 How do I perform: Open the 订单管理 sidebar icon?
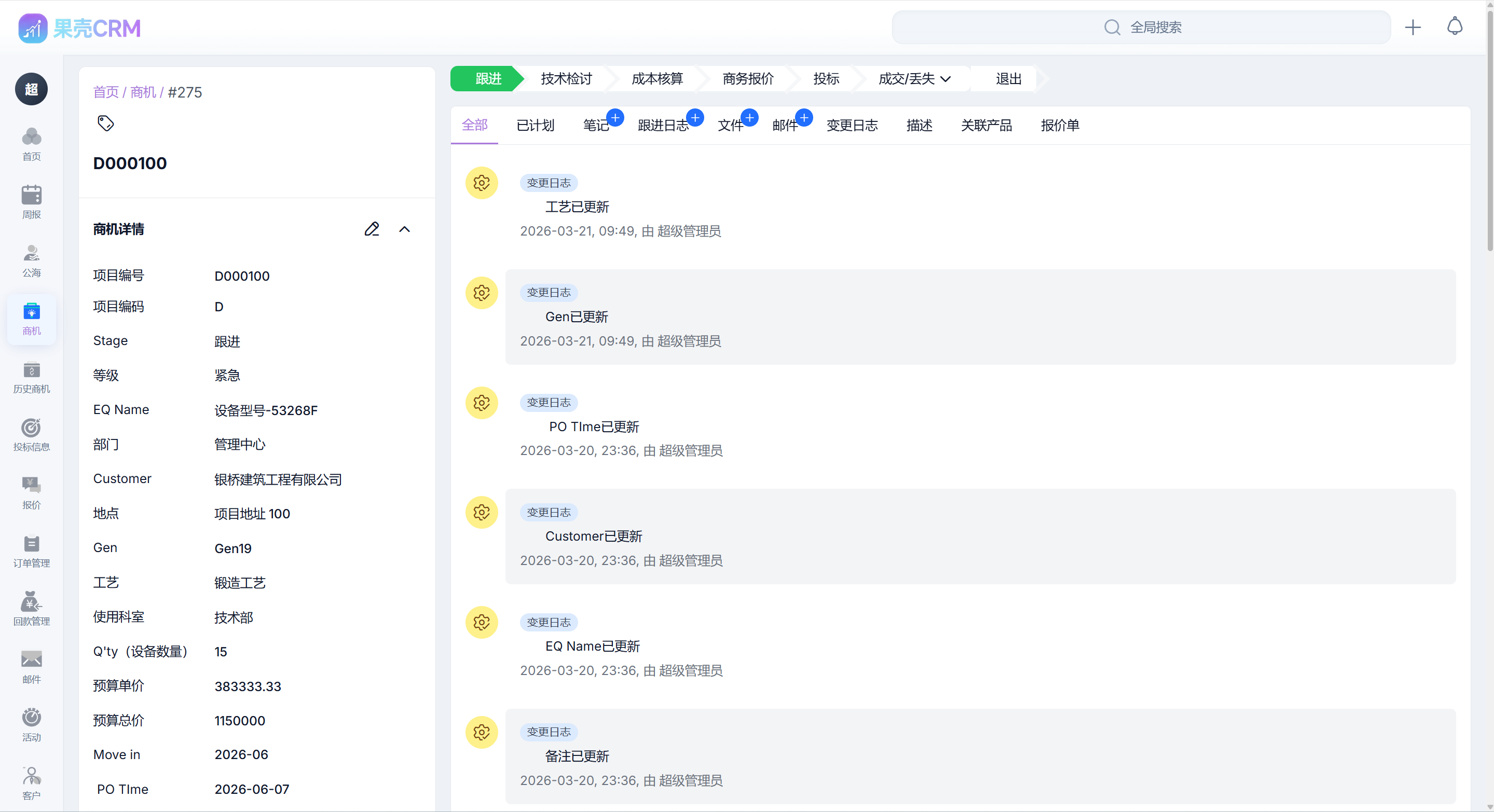coord(31,550)
